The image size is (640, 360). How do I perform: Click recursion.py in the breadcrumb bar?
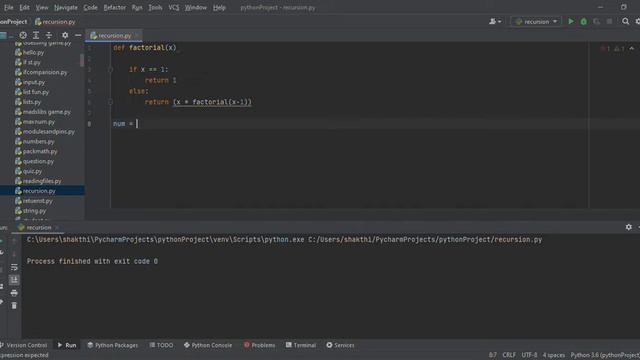click(x=55, y=22)
